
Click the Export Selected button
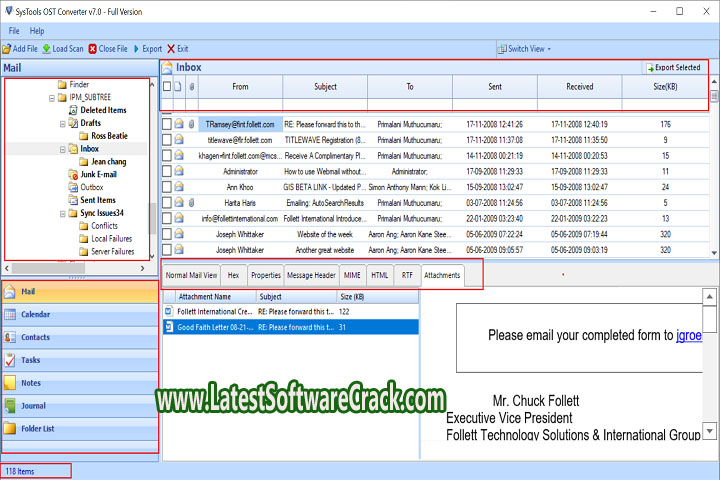coord(672,68)
